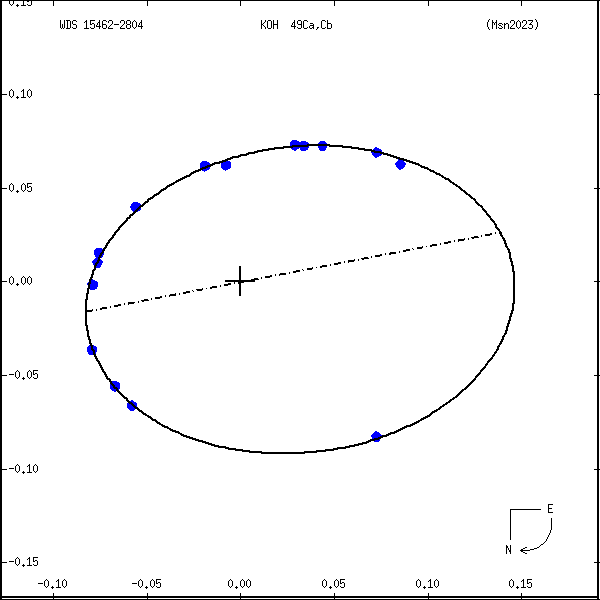
Task: Click the black cross marking the origin
Action: 240,281
